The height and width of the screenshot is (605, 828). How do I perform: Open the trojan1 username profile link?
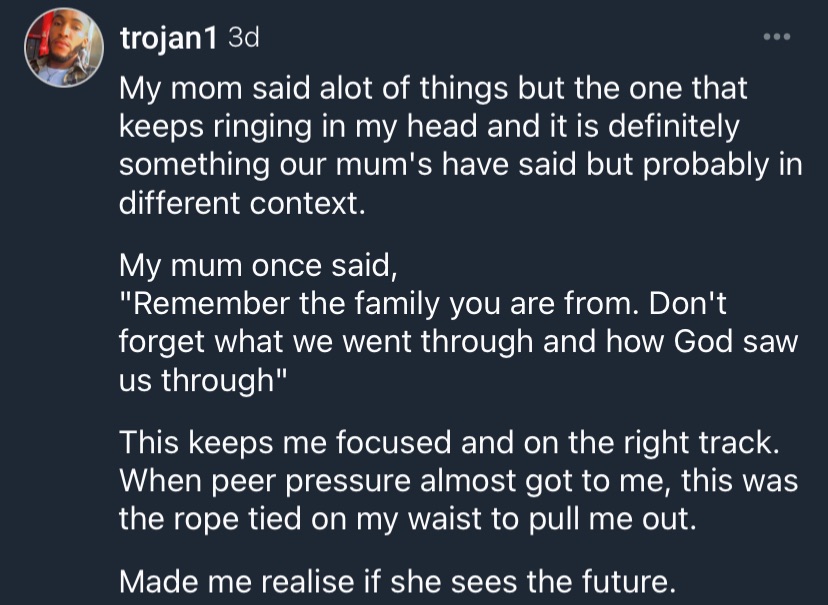click(x=168, y=39)
